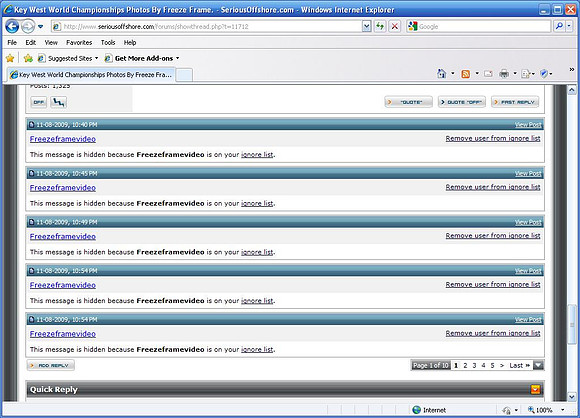Open Suggested Sites dropdown

click(68, 58)
